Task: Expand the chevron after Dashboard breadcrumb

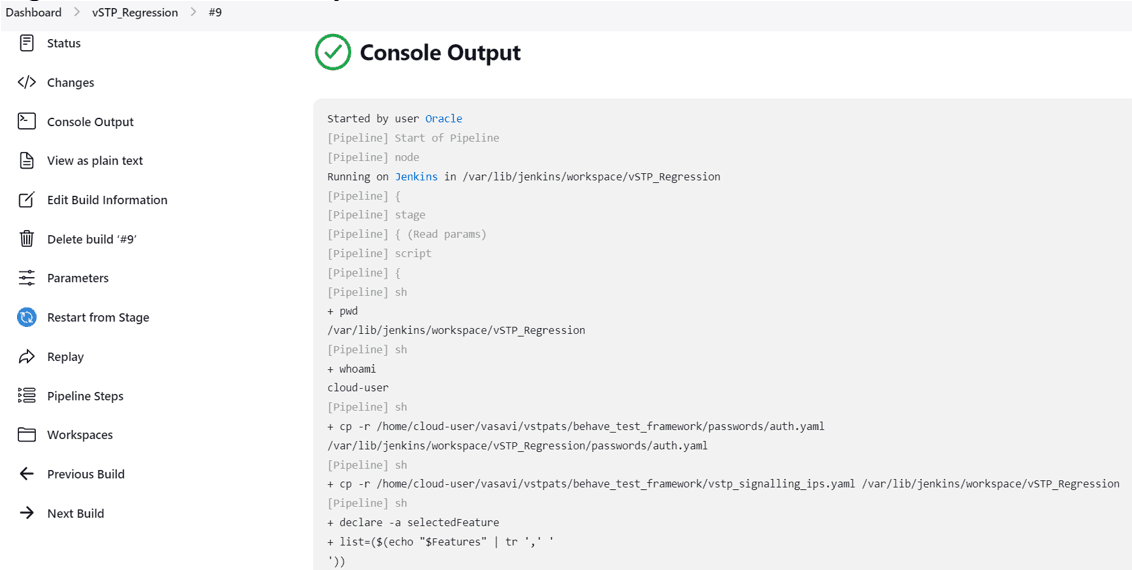Action: click(79, 12)
